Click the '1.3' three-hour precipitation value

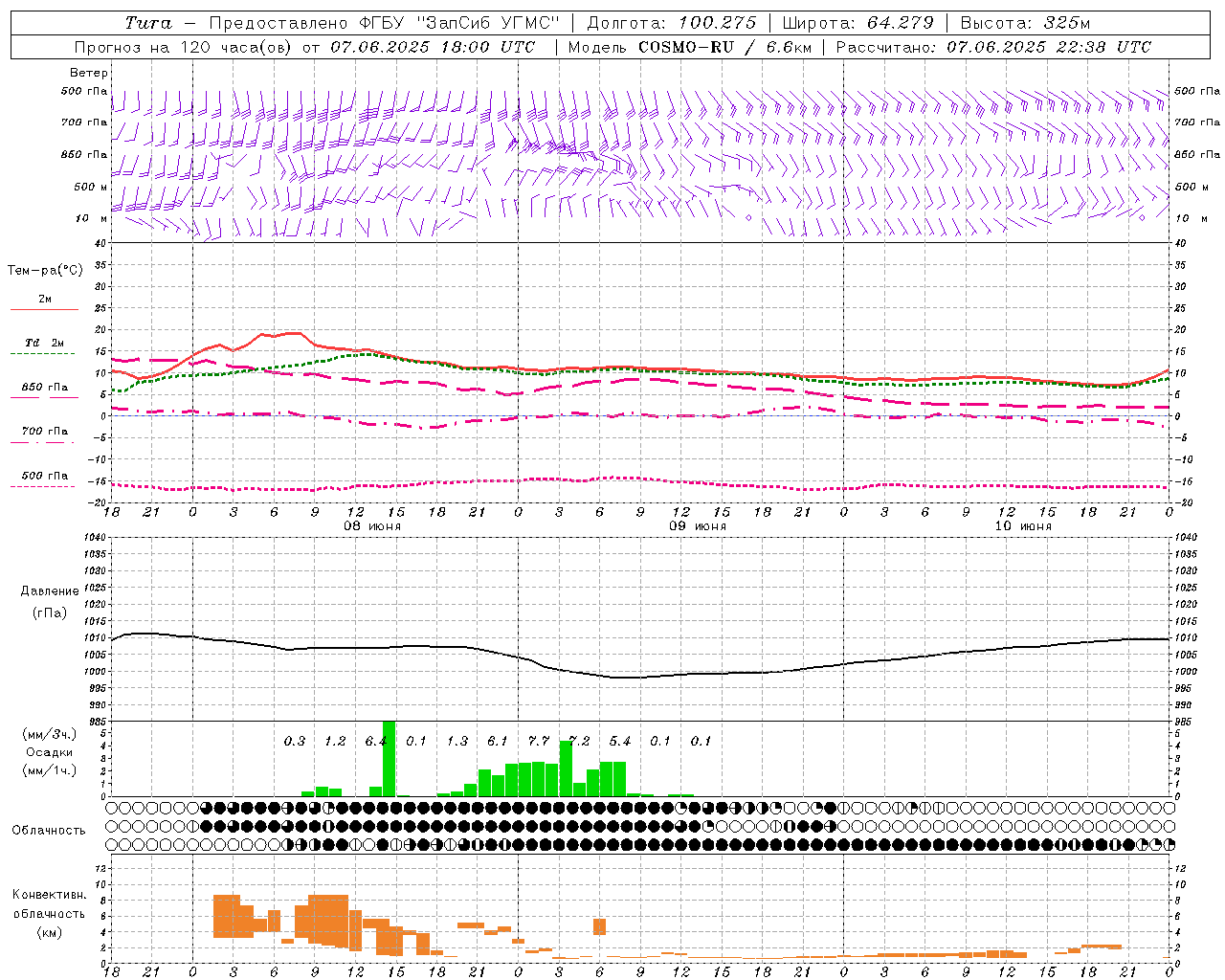457,741
